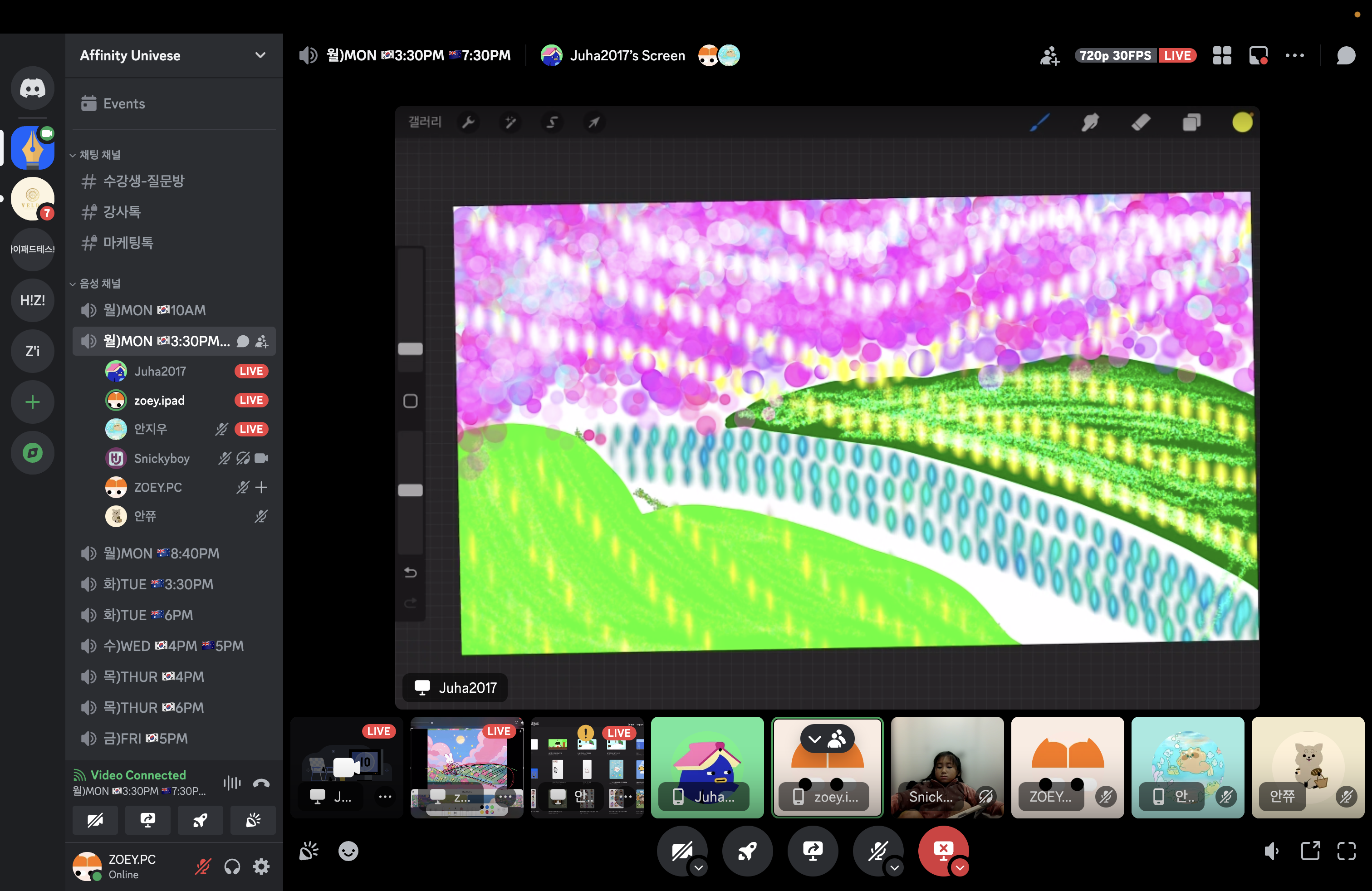Expand members dropdown on zoey.ipad tile
This screenshot has width=1372, height=891.
coord(827,738)
